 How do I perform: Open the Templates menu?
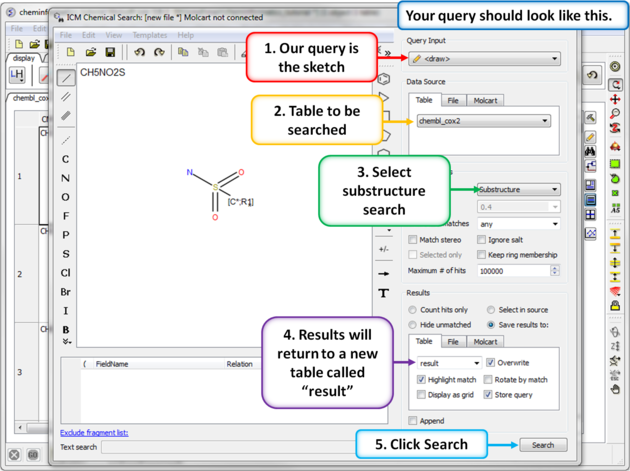(x=150, y=35)
